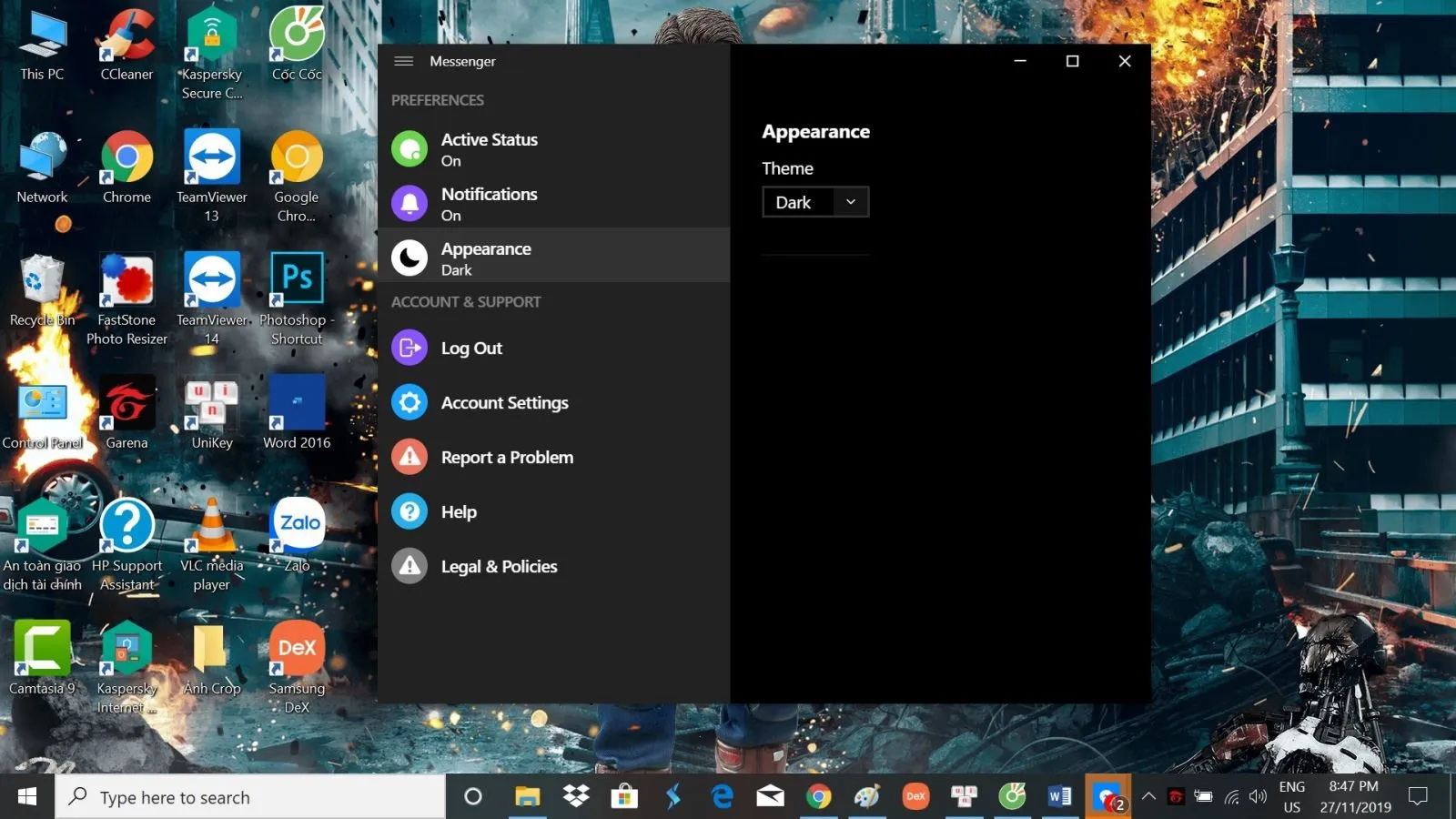The width and height of the screenshot is (1456, 819).
Task: Open the volume control in tray
Action: tap(1259, 797)
